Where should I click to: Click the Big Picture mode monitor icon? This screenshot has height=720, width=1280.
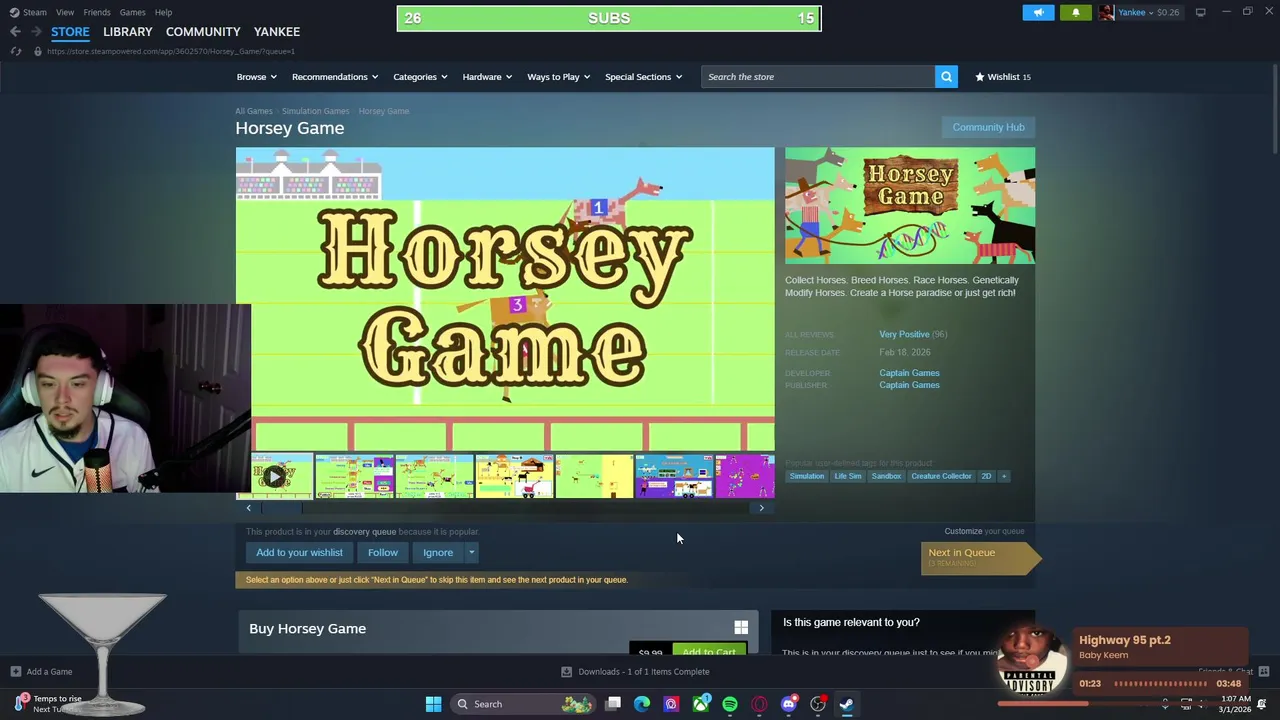[x=1200, y=12]
